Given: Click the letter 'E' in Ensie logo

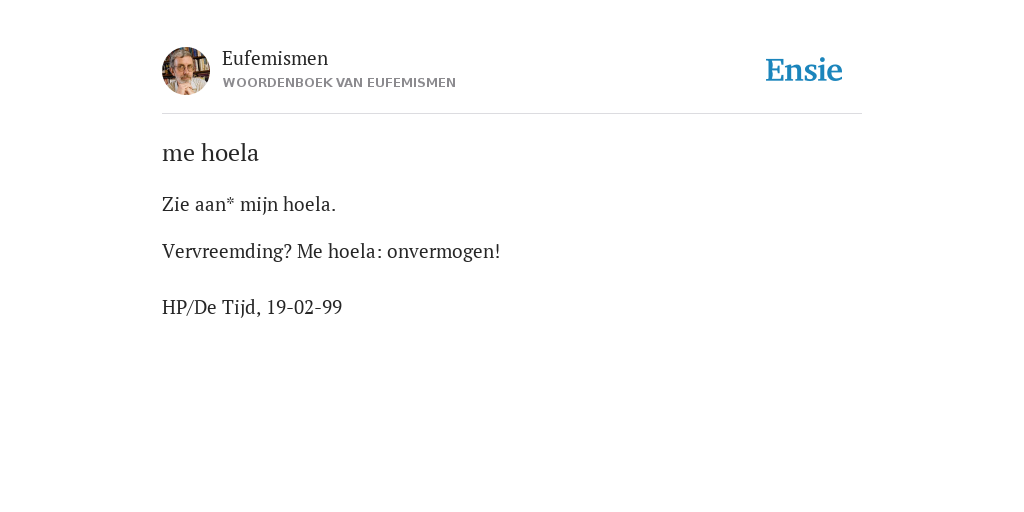Looking at the screenshot, I should pos(775,70).
